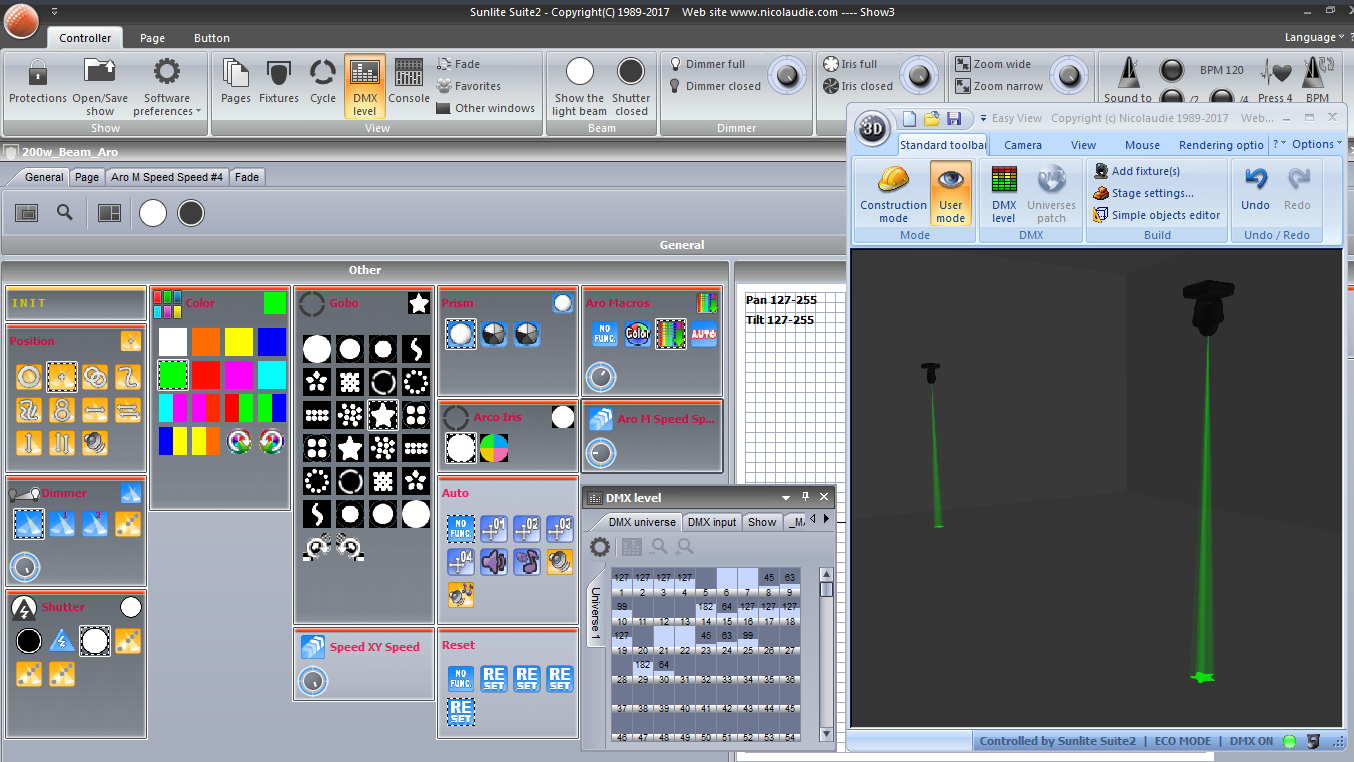
Task: Click the Dimmer closed button
Action: tap(715, 86)
